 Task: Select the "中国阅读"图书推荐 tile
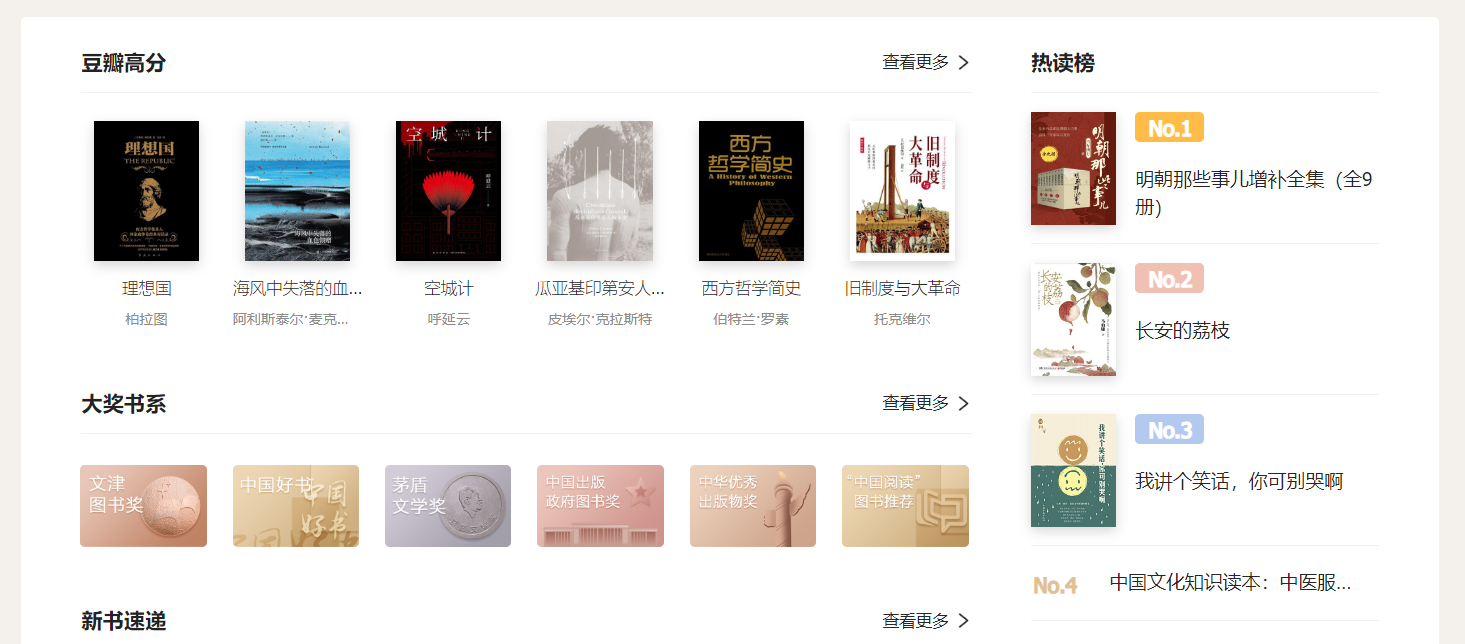[905, 506]
